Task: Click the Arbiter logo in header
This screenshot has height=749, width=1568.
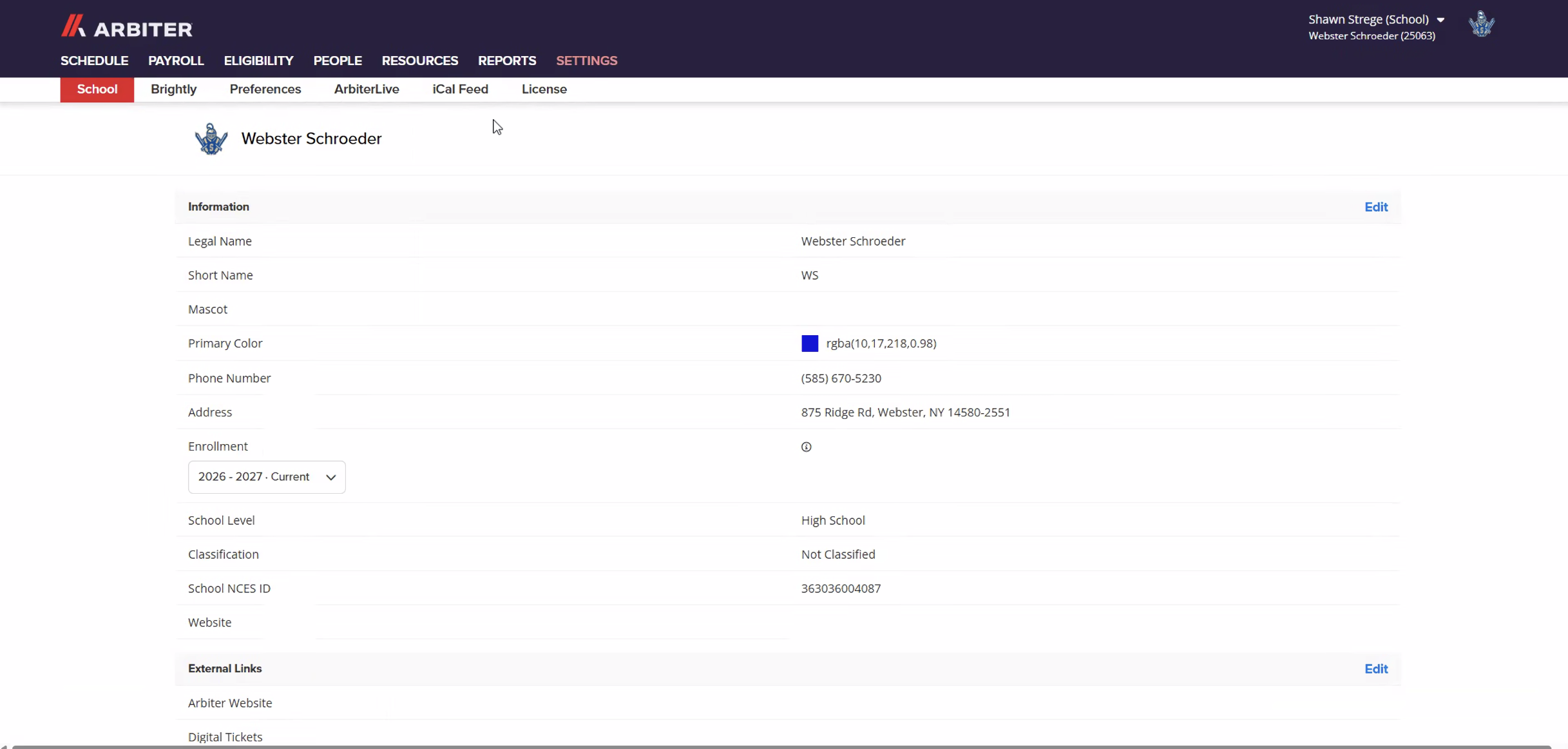Action: tap(126, 27)
